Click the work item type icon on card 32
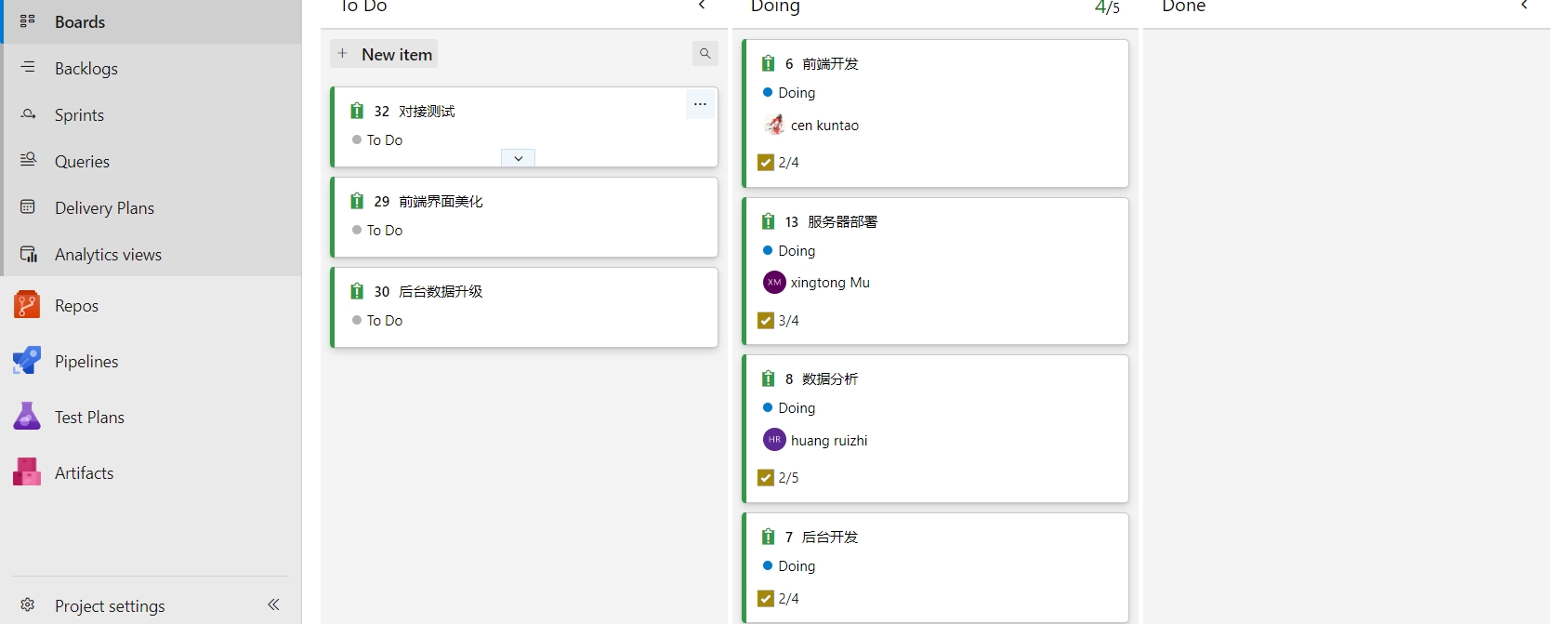Screen dimensions: 1568x624 [357, 111]
